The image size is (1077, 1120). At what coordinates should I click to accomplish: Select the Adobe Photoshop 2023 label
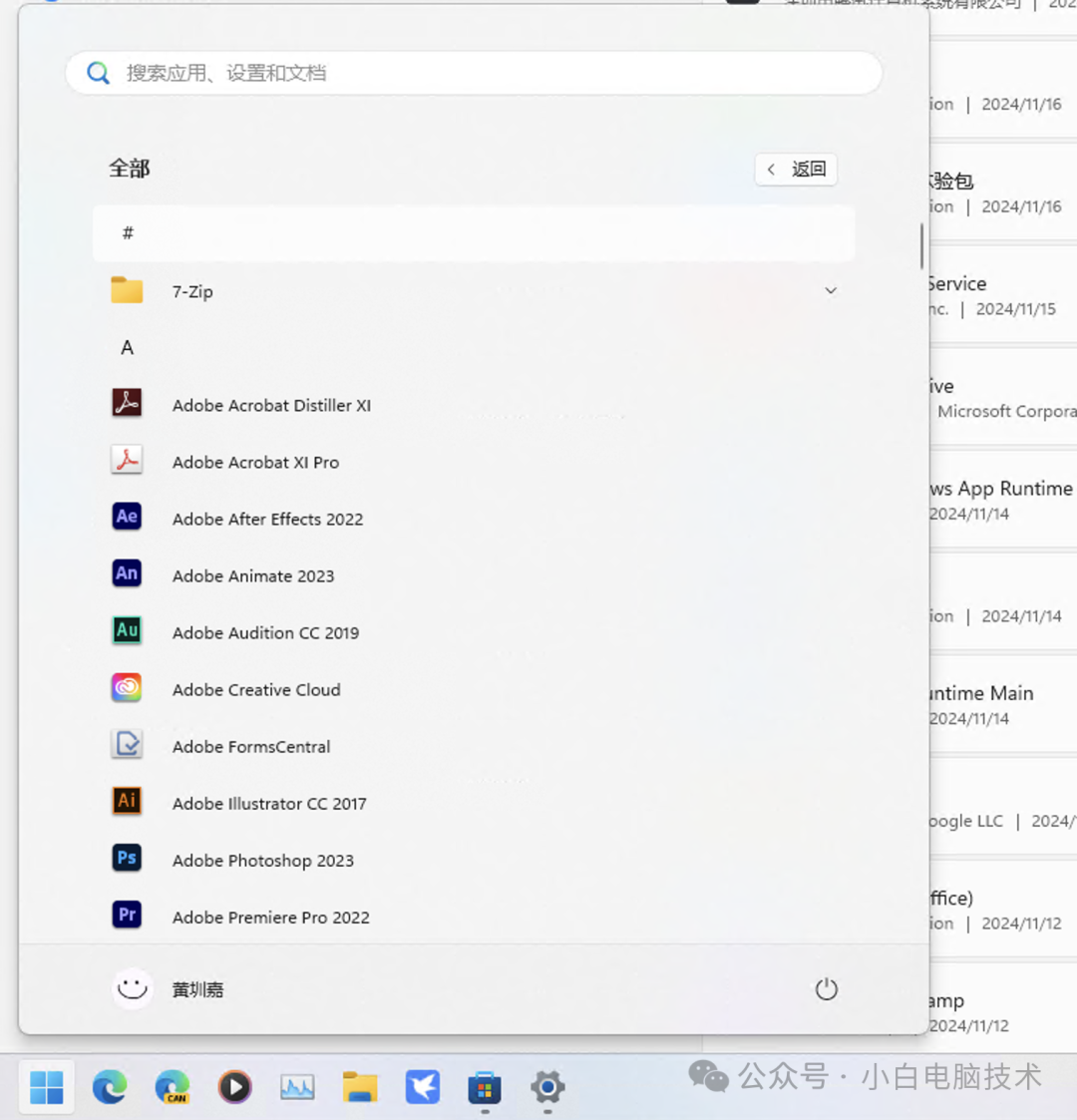263,861
